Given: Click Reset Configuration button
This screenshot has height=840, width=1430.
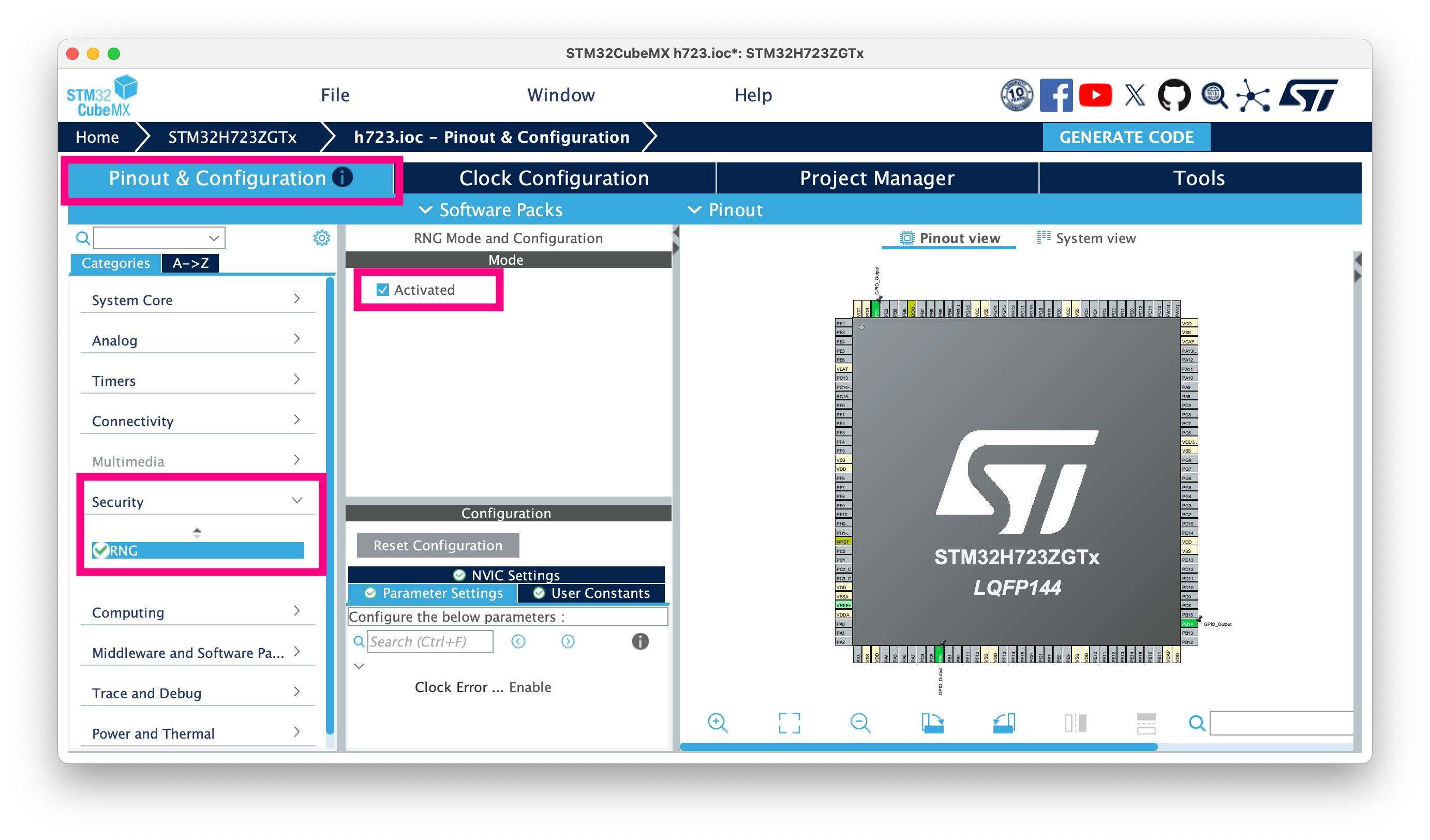Looking at the screenshot, I should [x=438, y=545].
